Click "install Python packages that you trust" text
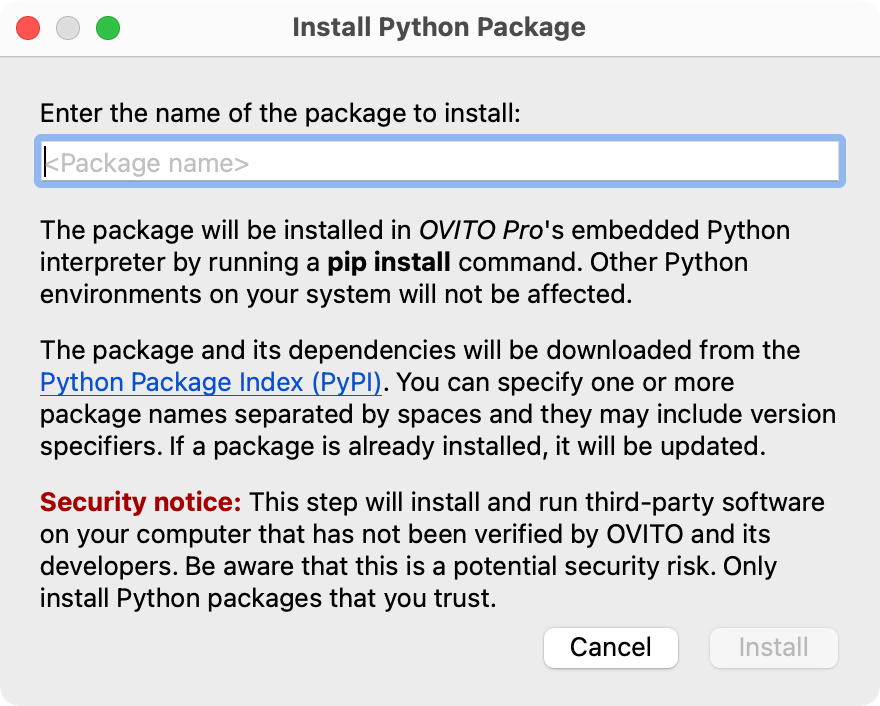Image resolution: width=880 pixels, height=706 pixels. tap(268, 599)
